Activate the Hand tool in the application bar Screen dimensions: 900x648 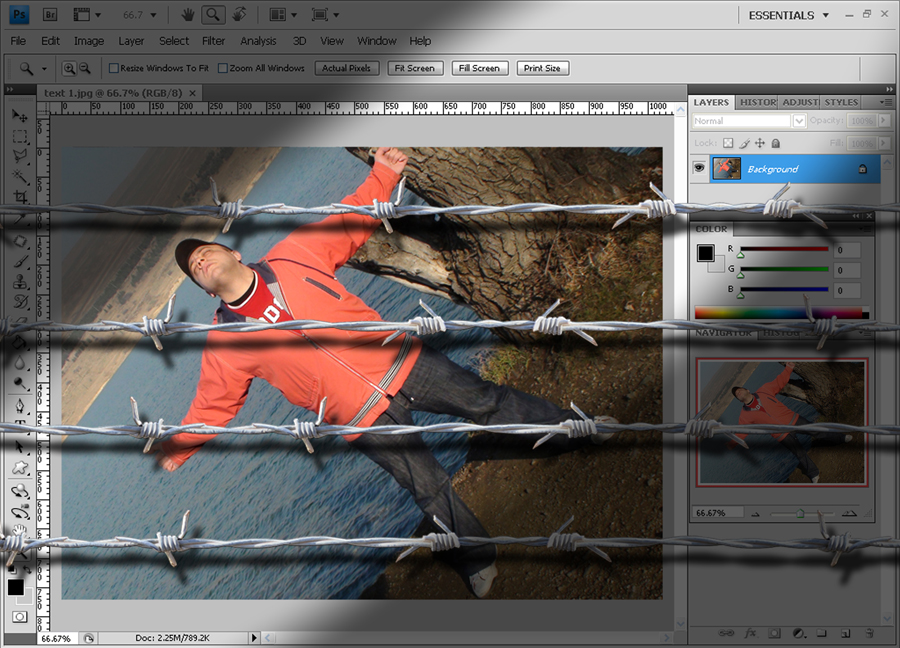(x=188, y=15)
